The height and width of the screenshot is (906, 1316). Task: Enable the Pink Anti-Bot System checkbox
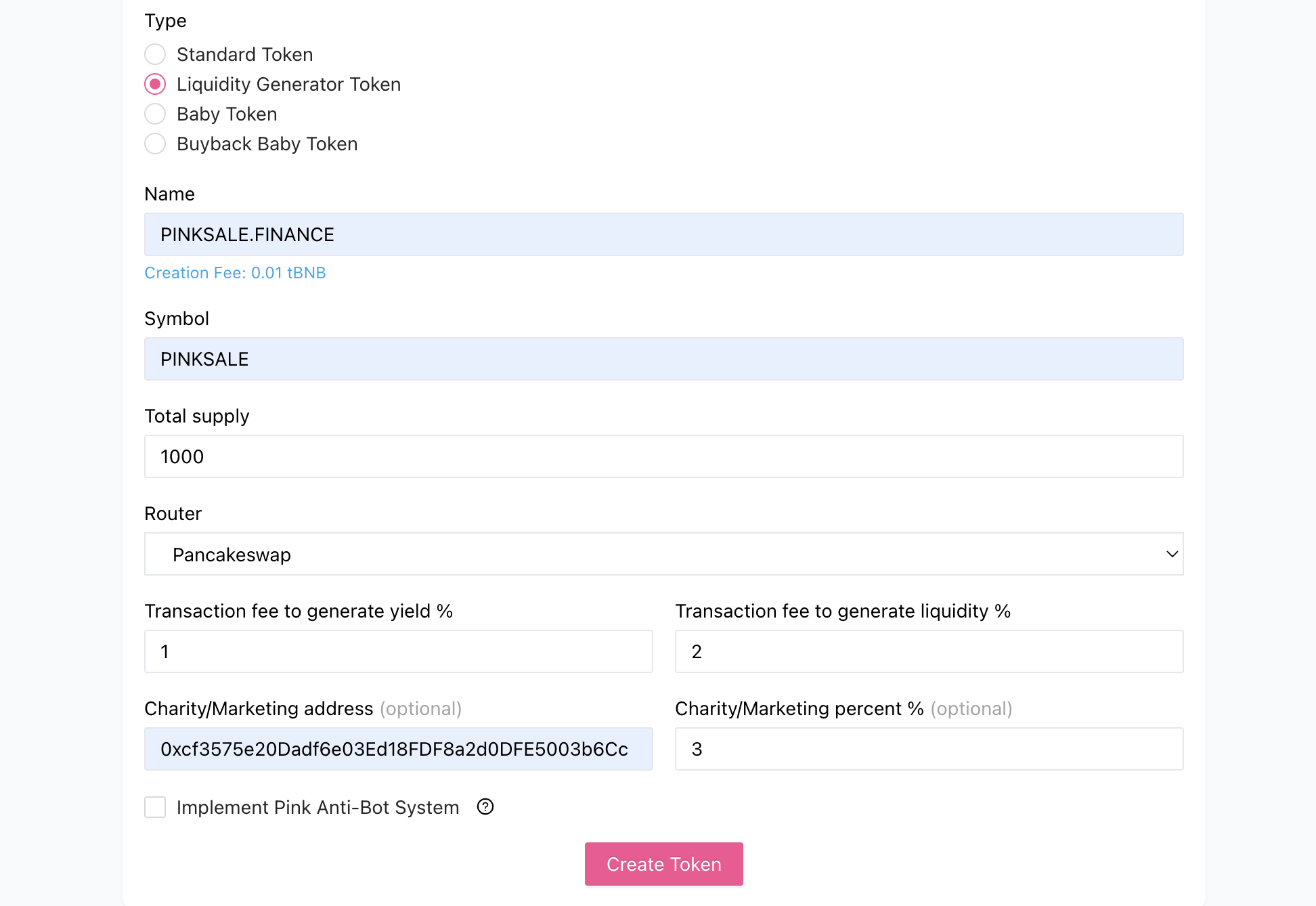(x=155, y=807)
